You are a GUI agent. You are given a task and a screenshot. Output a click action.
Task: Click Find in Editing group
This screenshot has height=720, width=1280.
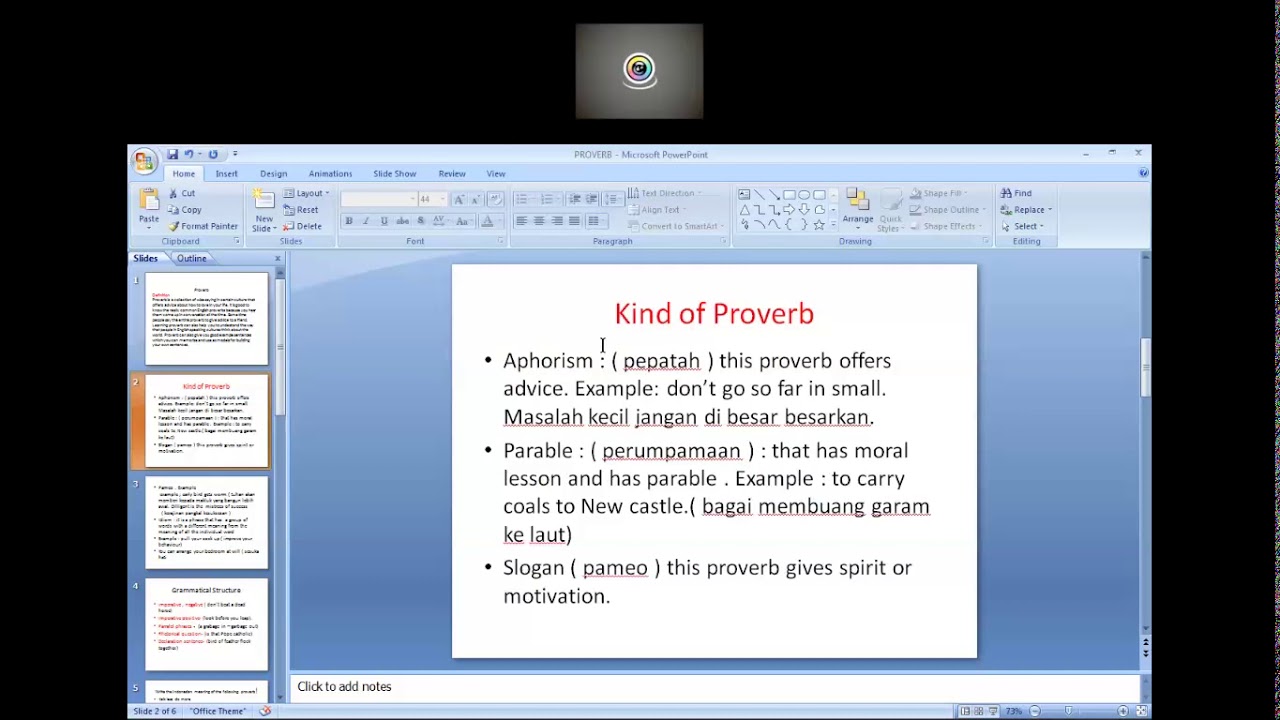click(1016, 193)
